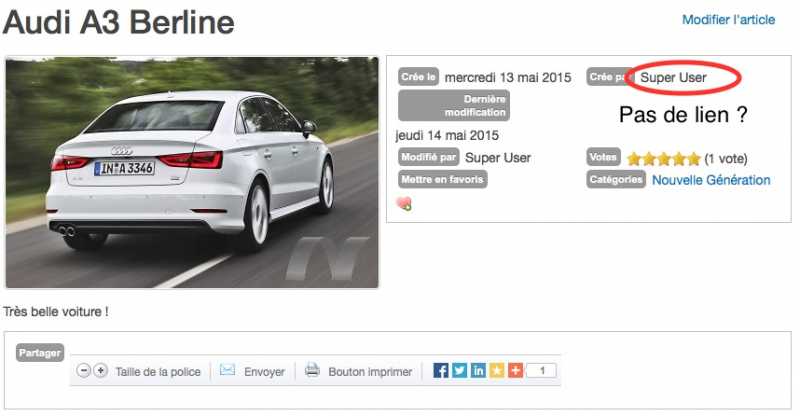This screenshot has width=800, height=416.
Task: Click the circled Super User author name
Action: [673, 78]
